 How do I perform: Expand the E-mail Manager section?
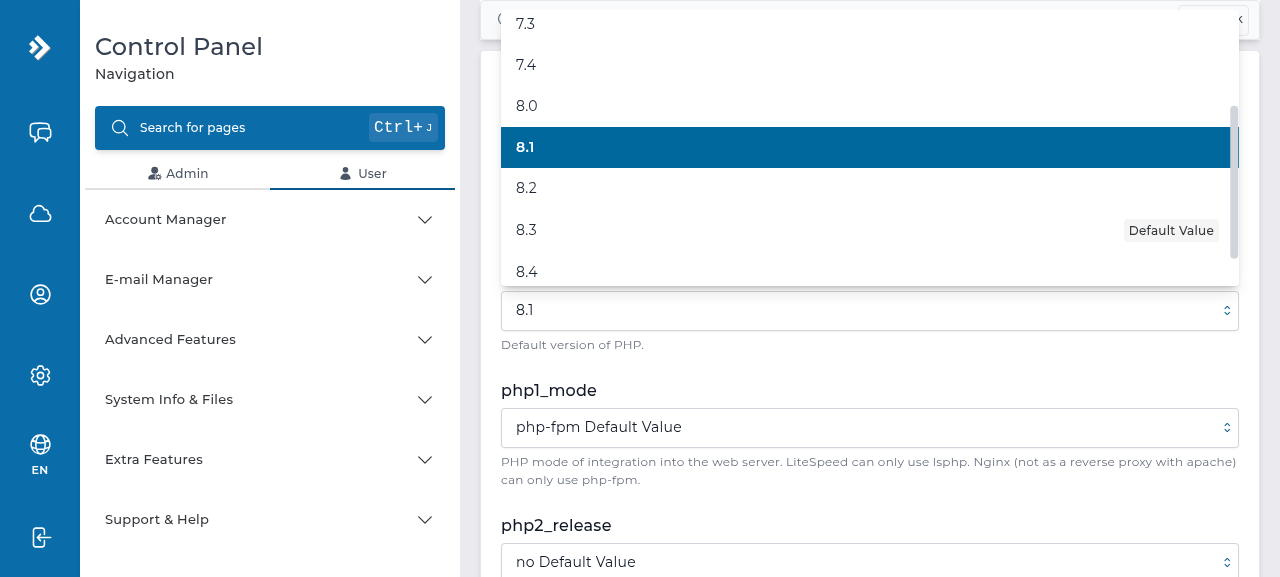point(270,280)
